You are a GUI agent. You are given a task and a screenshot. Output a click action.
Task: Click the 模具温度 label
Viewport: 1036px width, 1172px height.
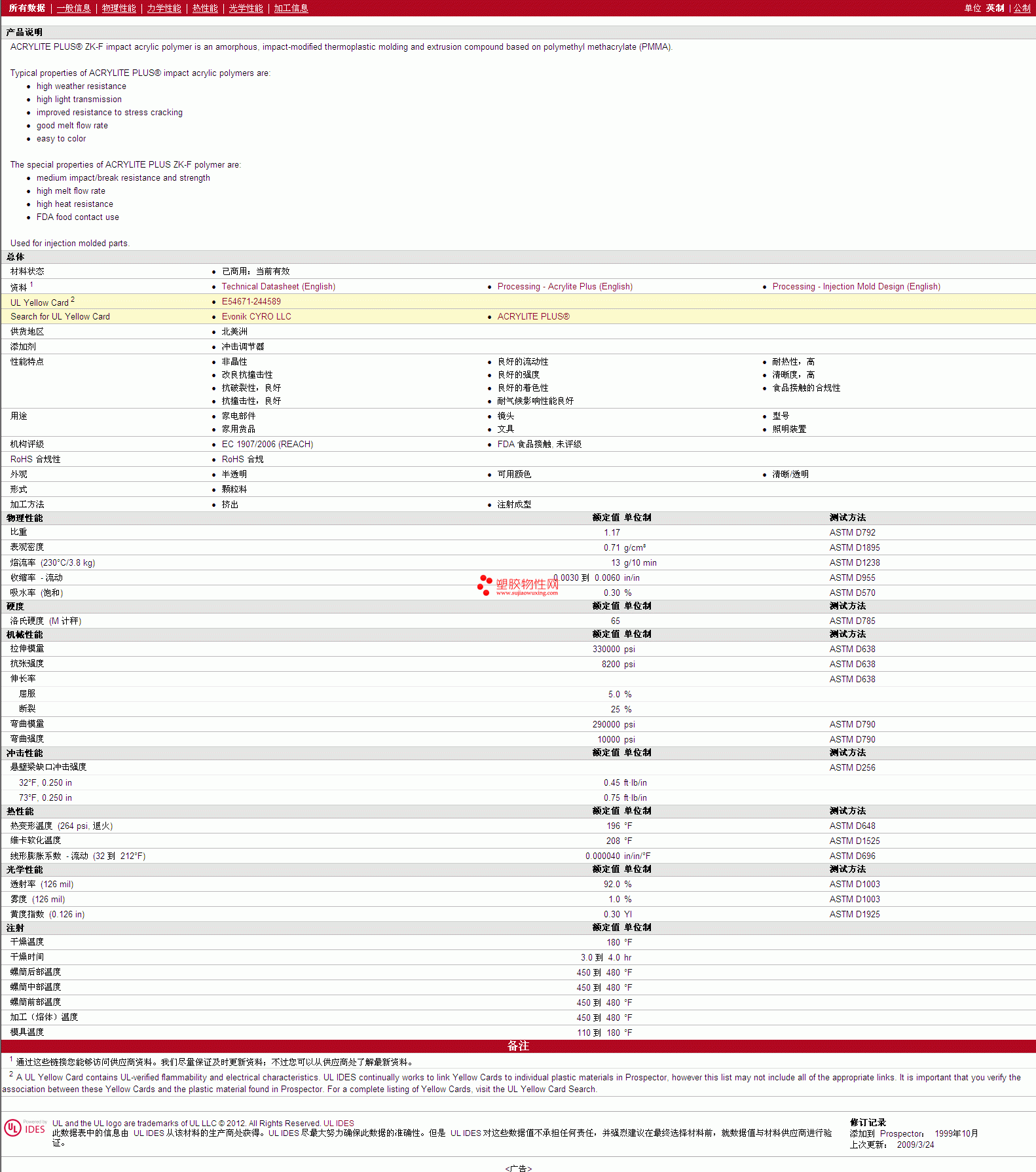coord(27,1033)
